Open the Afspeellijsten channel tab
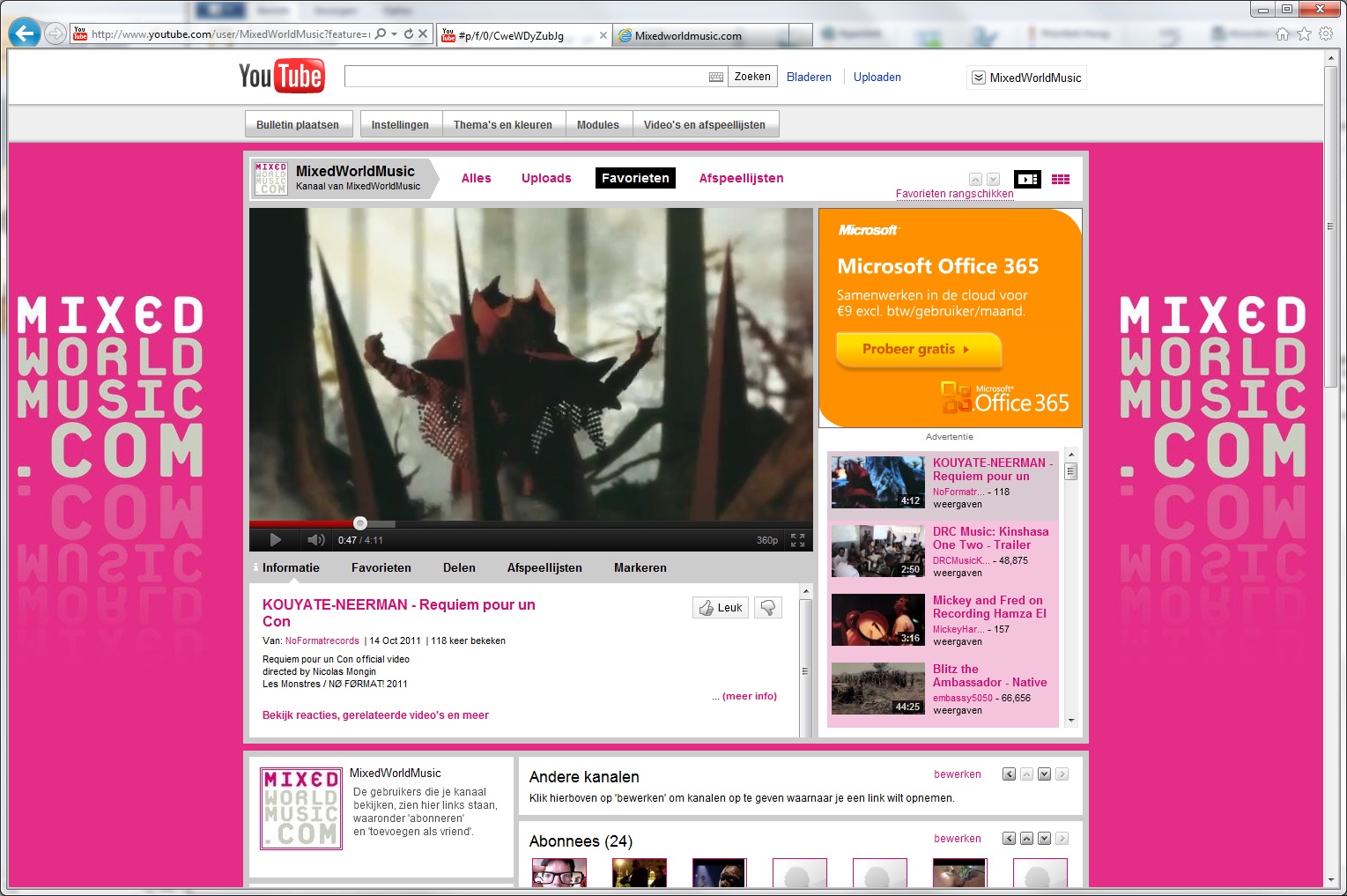 [742, 178]
